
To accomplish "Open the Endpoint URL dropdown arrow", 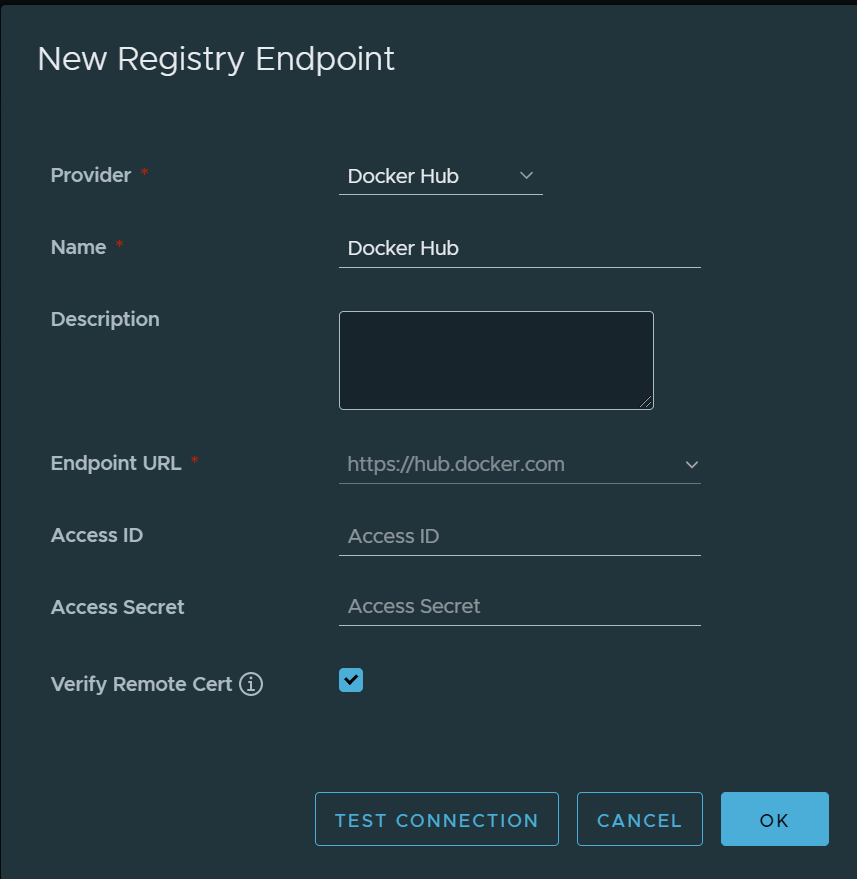I will (x=691, y=464).
